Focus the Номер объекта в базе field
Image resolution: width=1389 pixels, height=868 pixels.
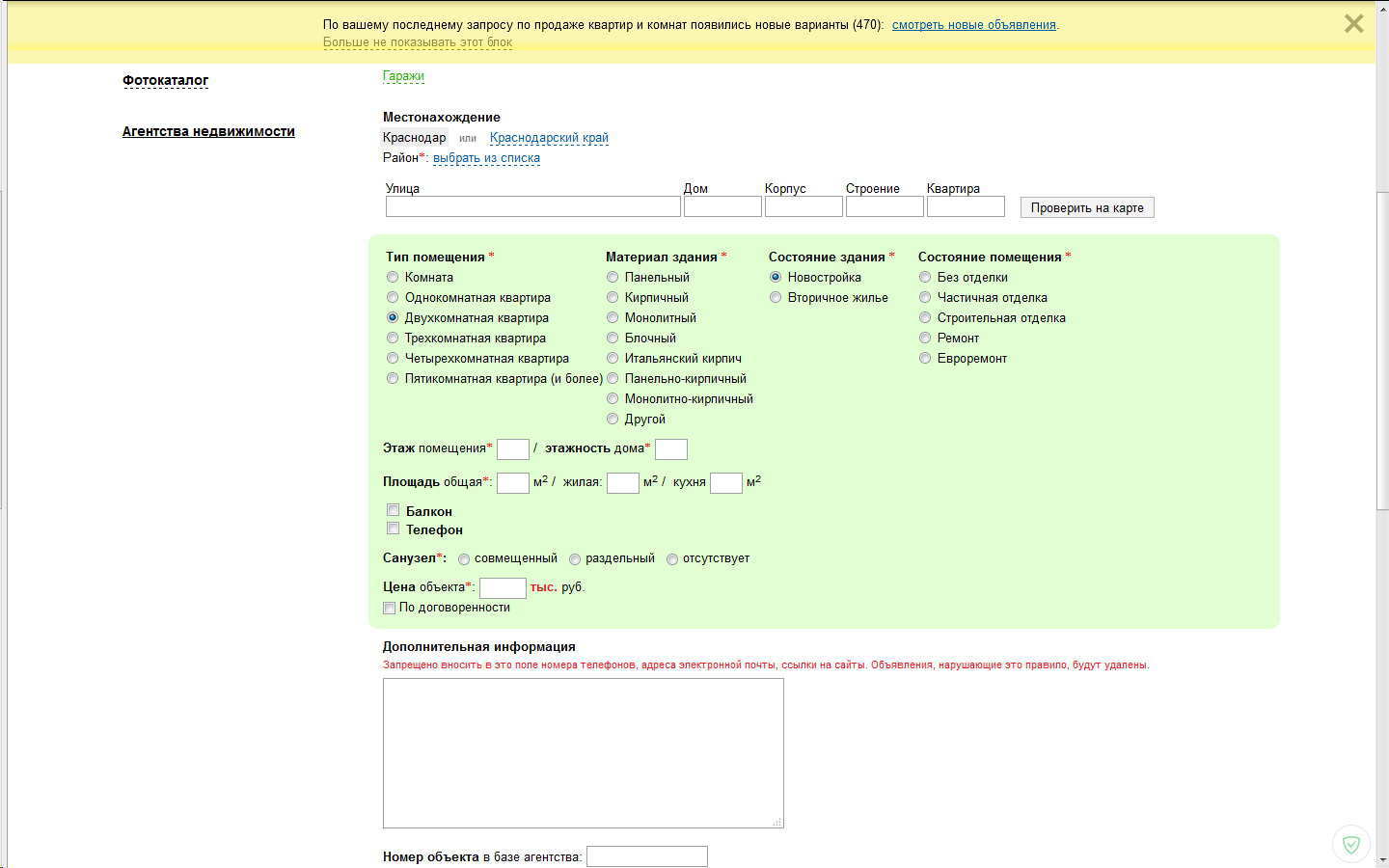point(647,856)
